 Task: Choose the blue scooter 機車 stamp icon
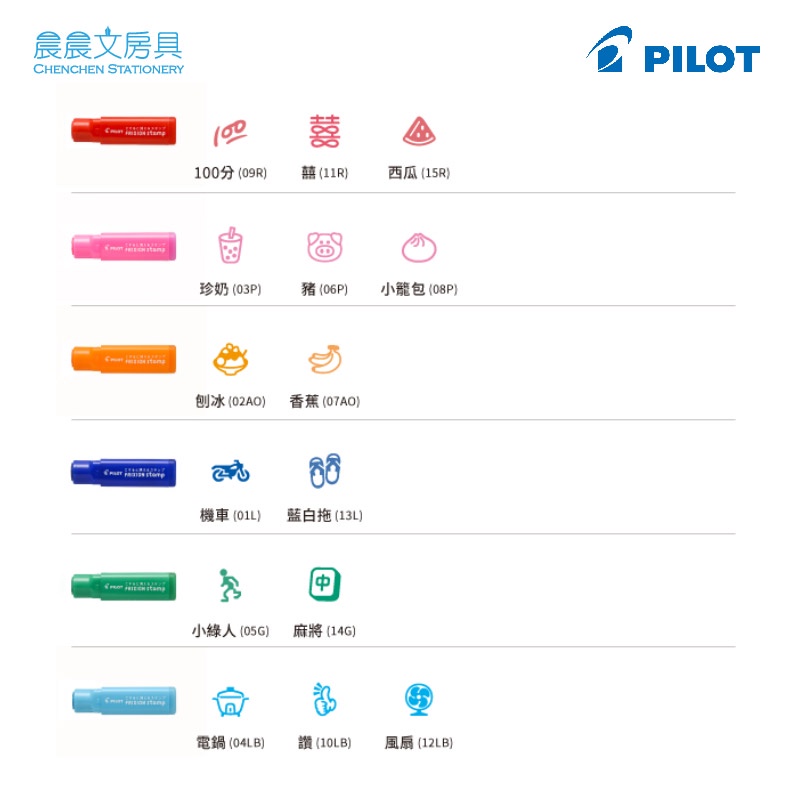pyautogui.click(x=230, y=471)
